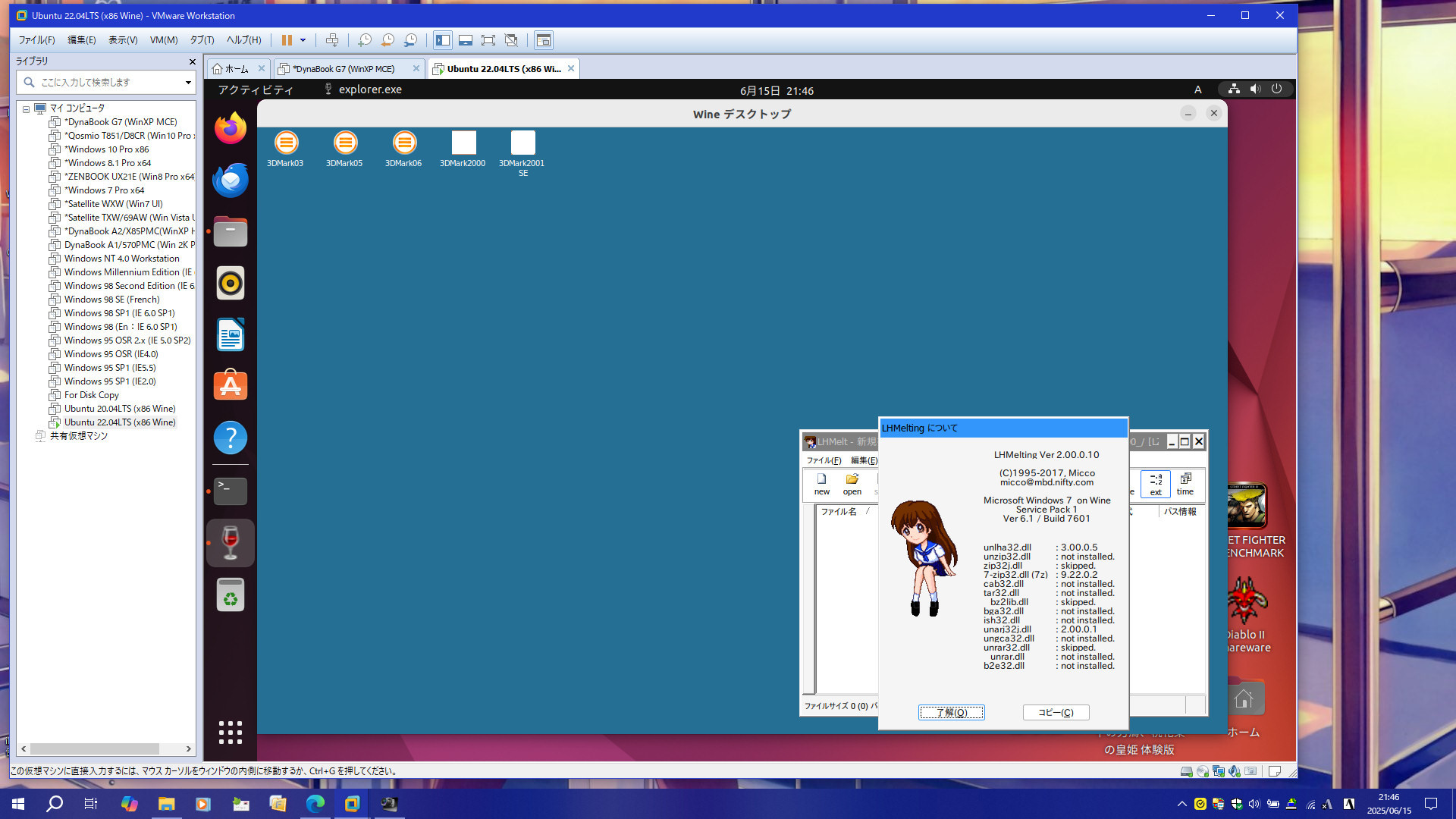1456x819 pixels.
Task: Toggle full screen mode in the VMware toolbar
Action: tap(488, 40)
